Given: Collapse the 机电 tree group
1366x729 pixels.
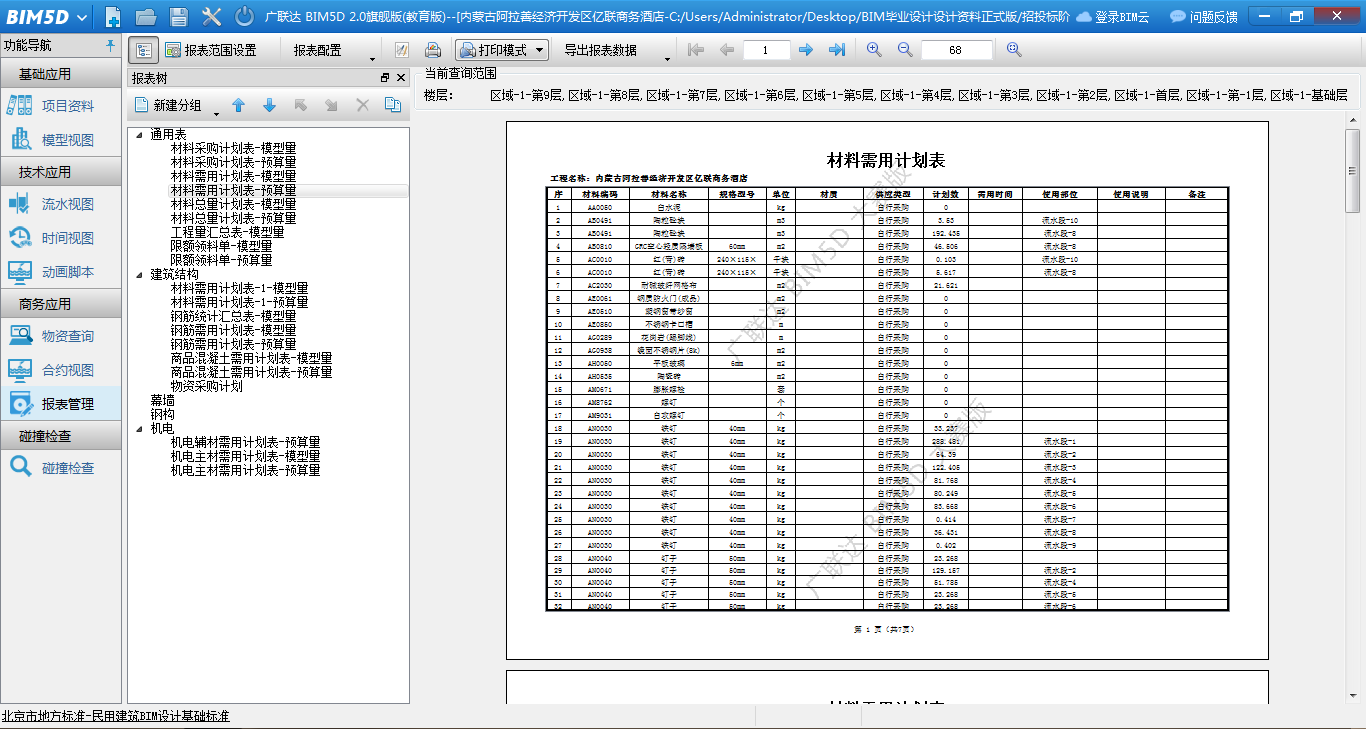Looking at the screenshot, I should (x=139, y=428).
